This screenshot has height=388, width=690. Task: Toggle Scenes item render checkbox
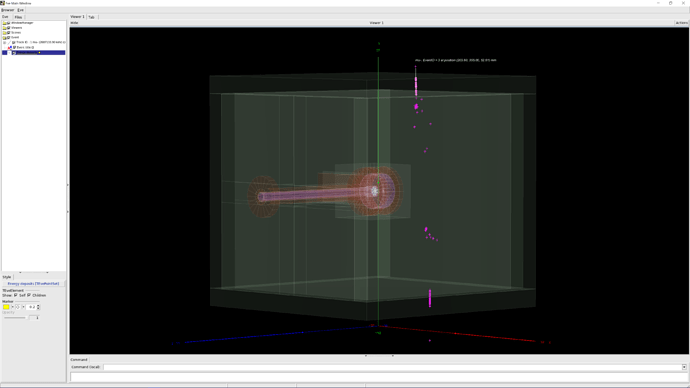pos(8,33)
